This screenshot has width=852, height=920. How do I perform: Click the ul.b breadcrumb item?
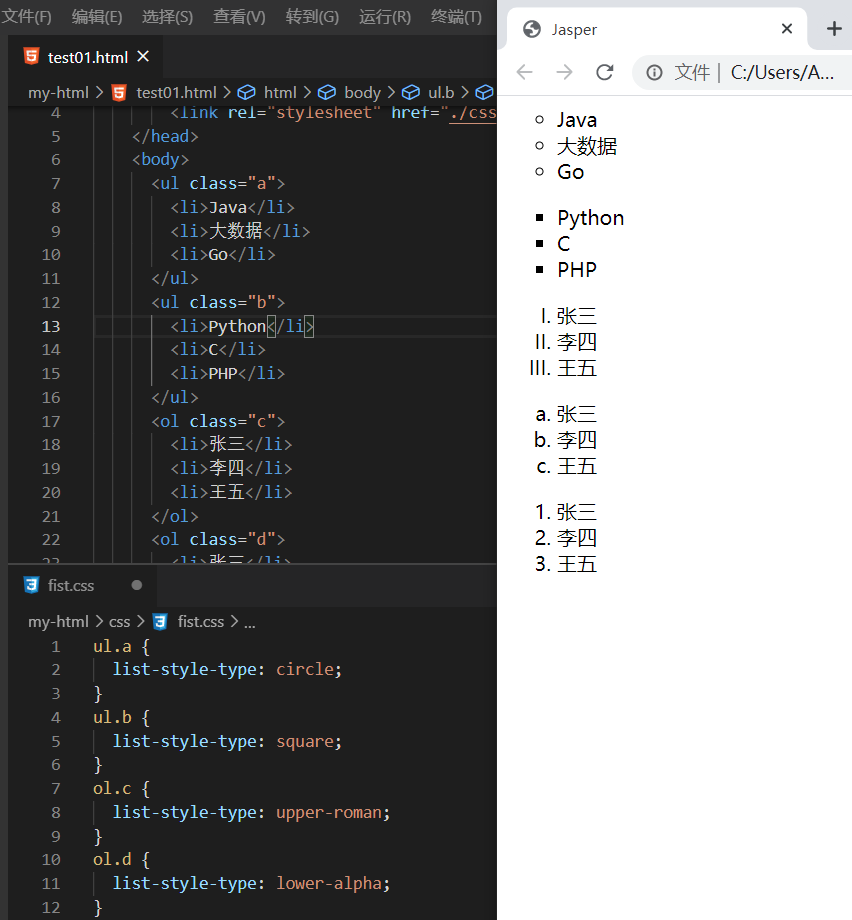point(441,93)
